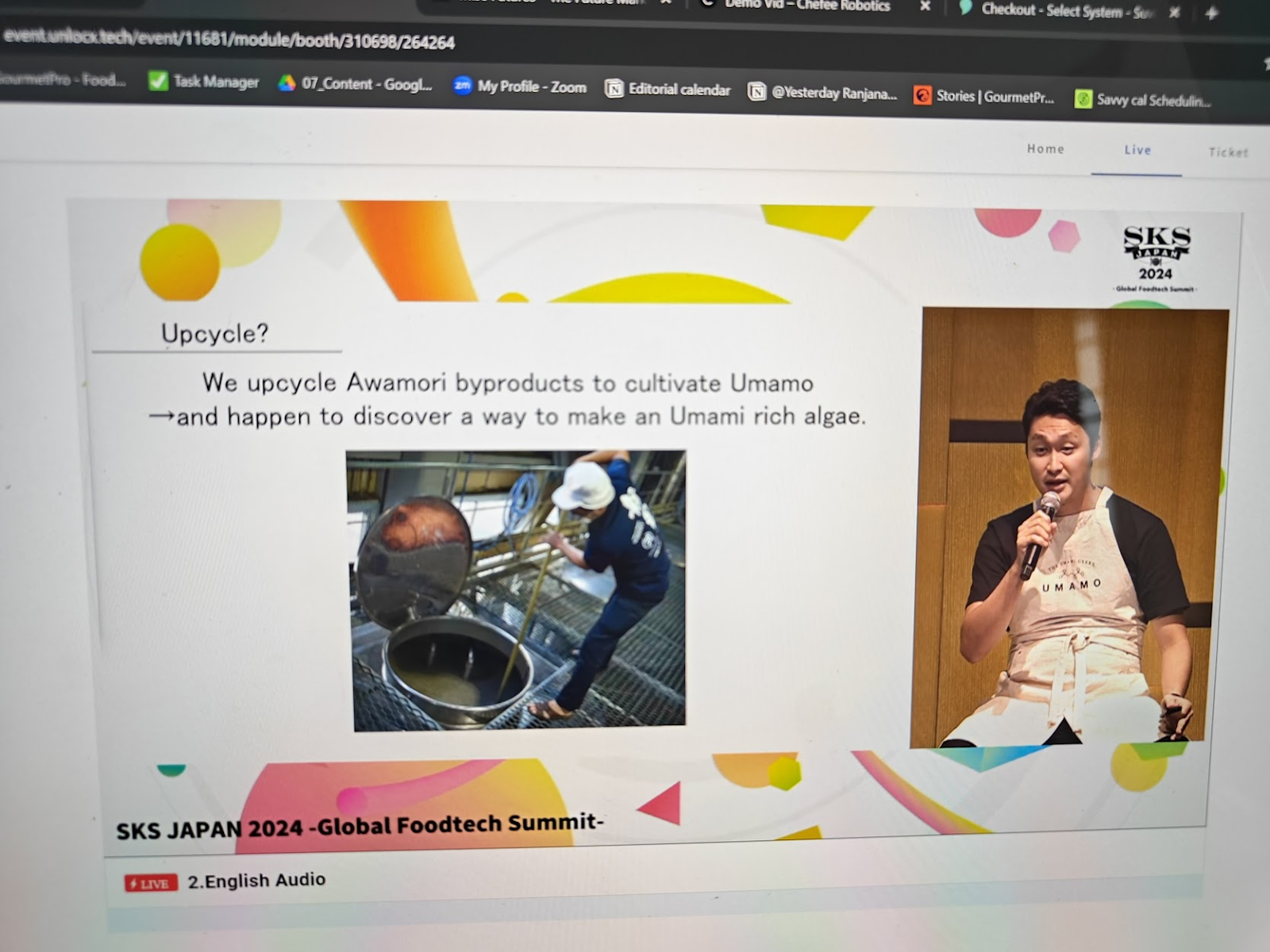Click the text 'We upcycle Awamori byproducts'
Viewport: 1270px width, 952px height.
pos(393,382)
